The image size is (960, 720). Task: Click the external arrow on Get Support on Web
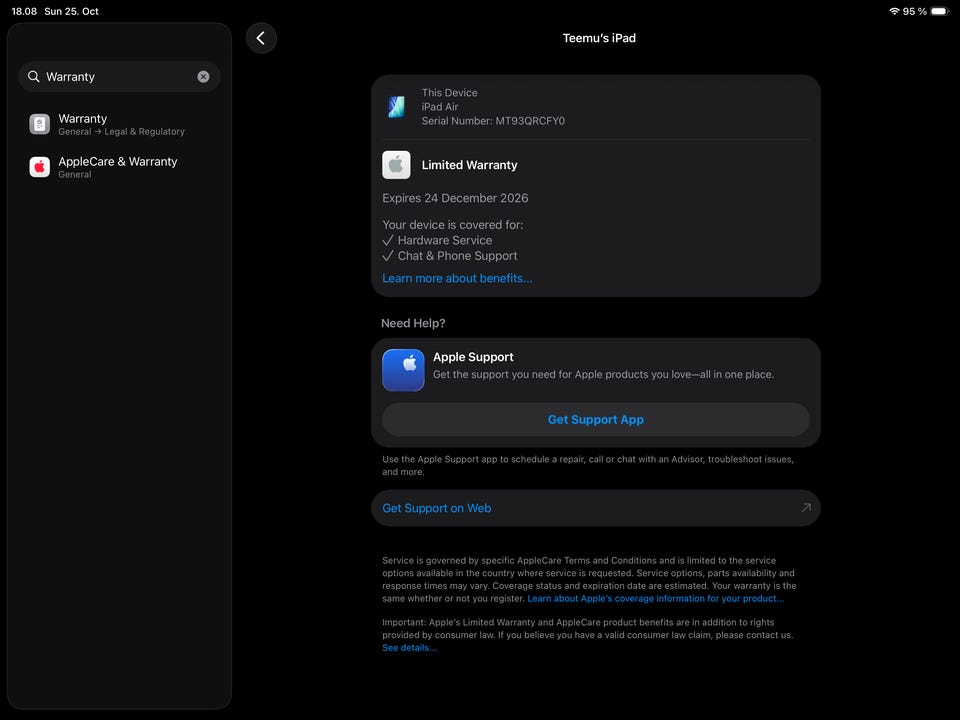click(806, 508)
